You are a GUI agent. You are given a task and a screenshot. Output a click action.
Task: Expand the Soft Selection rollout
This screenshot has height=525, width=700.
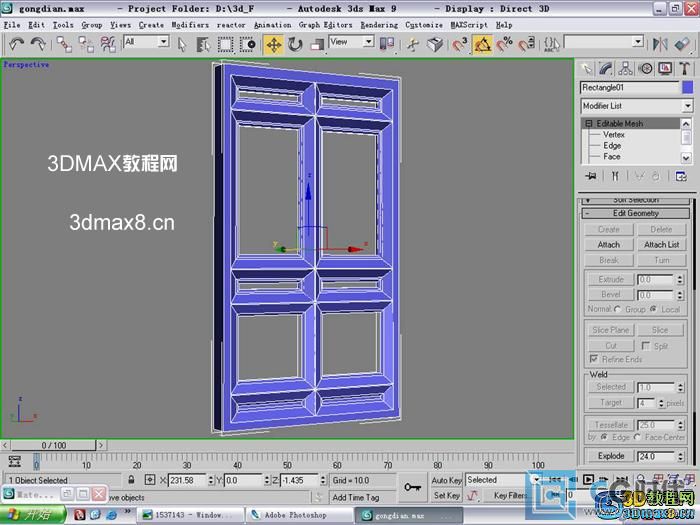pos(636,200)
